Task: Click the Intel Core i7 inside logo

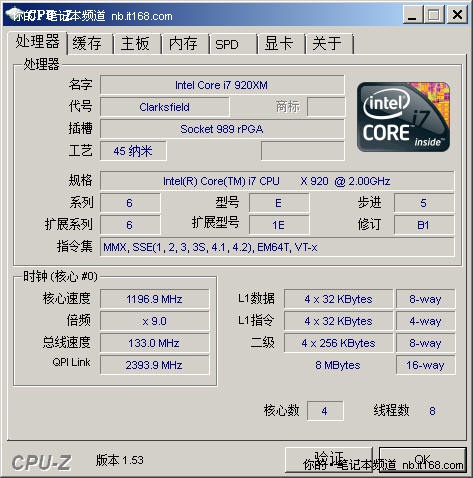Action: click(403, 117)
